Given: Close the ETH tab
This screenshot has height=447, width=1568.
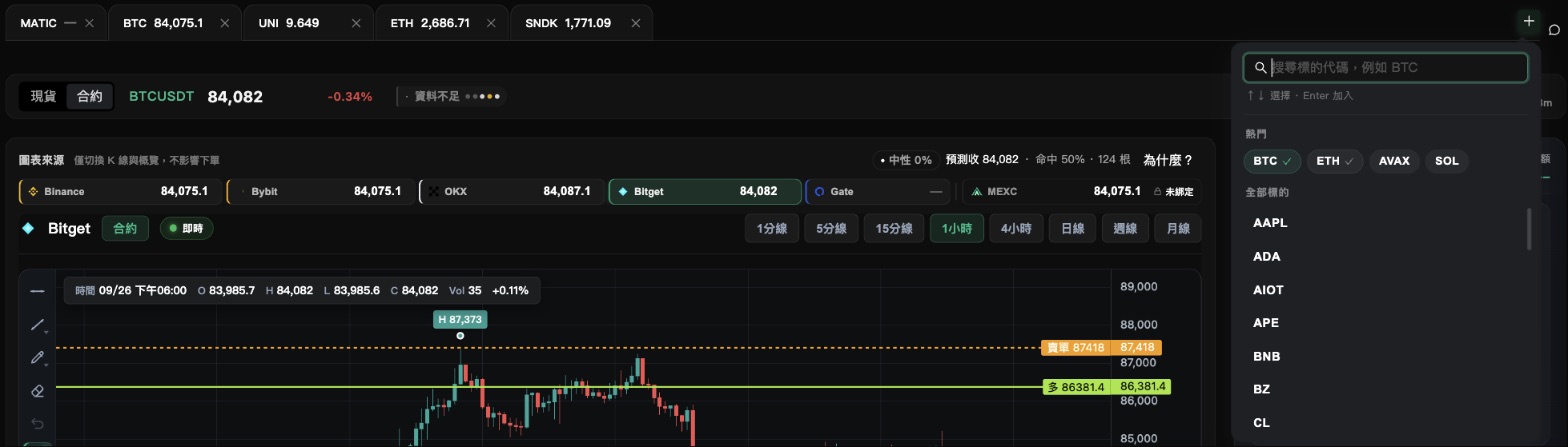Looking at the screenshot, I should (x=492, y=23).
